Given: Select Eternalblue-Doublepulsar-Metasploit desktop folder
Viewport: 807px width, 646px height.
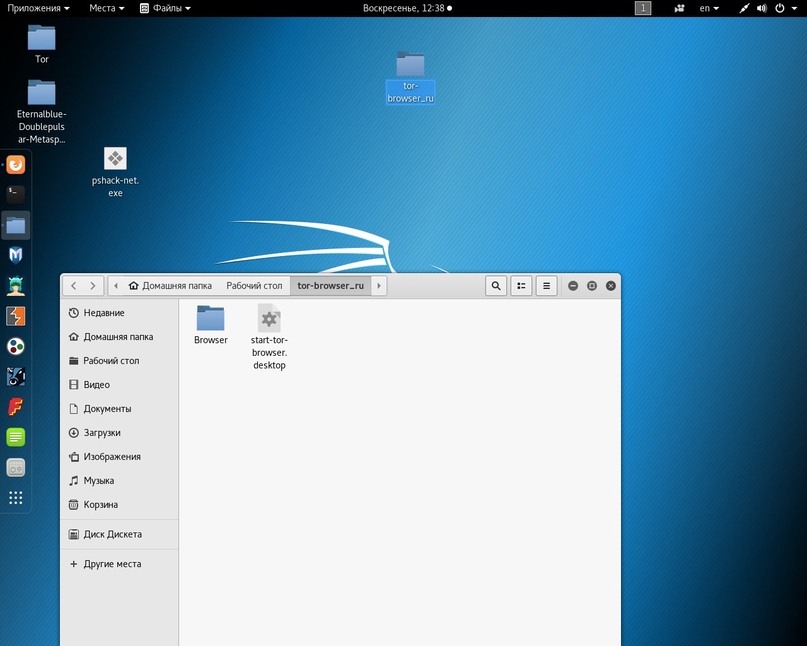Looking at the screenshot, I should tap(42, 112).
